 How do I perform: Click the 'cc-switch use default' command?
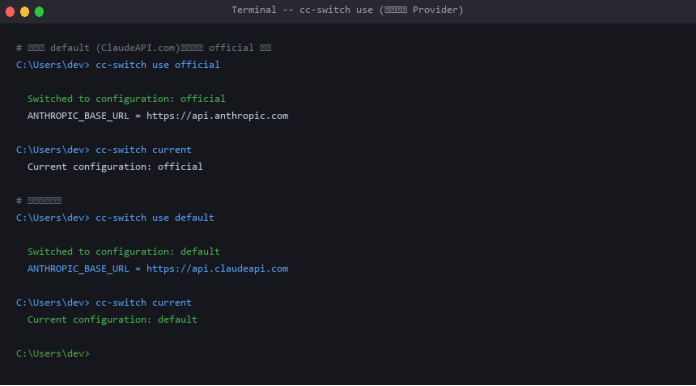pyautogui.click(x=155, y=218)
